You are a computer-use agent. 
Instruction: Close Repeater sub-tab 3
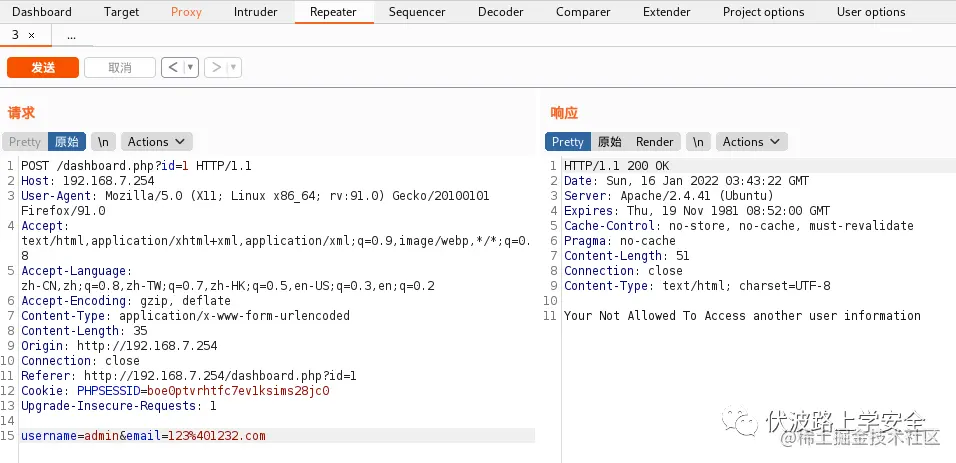coord(32,36)
